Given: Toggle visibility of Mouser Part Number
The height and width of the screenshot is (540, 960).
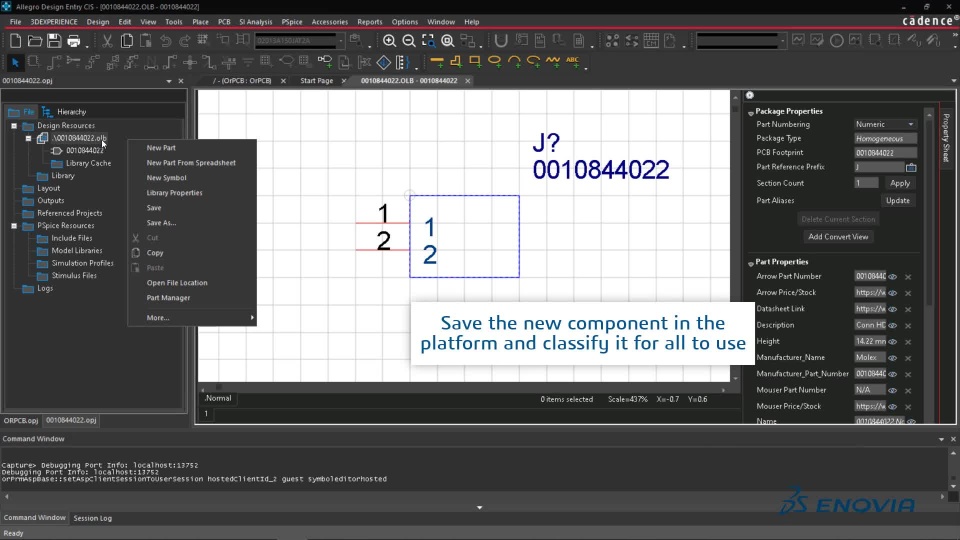Looking at the screenshot, I should 893,390.
